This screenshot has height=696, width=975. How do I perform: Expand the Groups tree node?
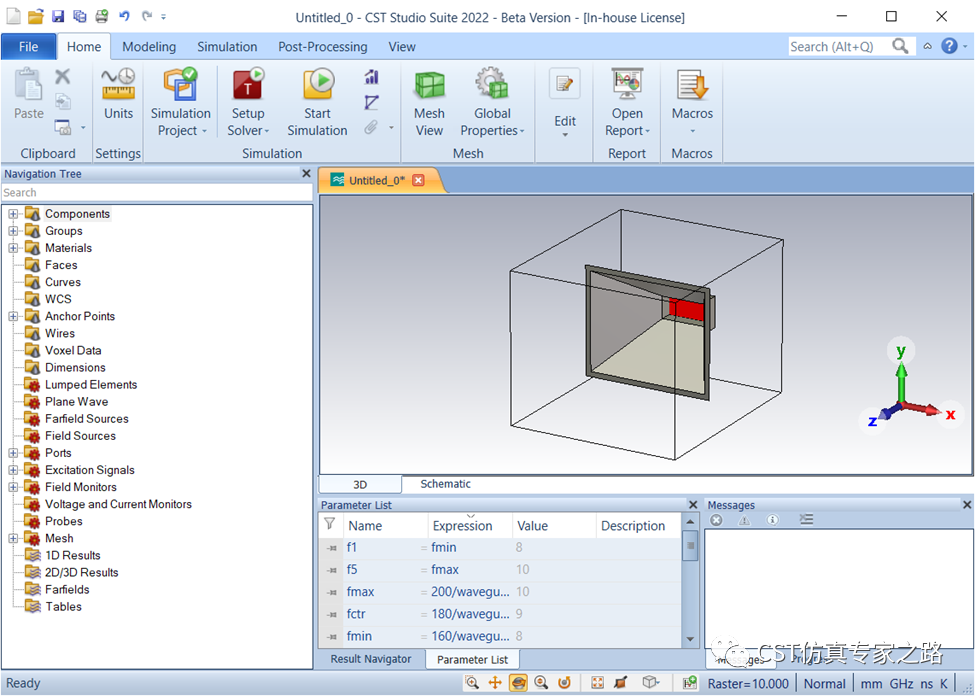coord(13,231)
